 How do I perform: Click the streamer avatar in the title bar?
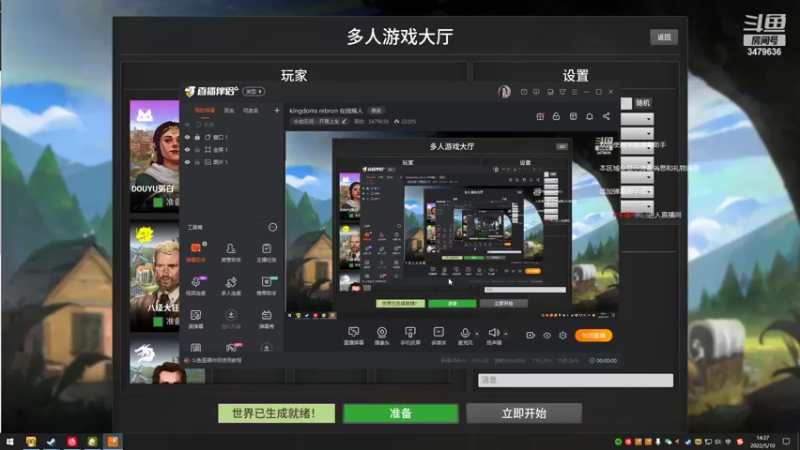[504, 91]
